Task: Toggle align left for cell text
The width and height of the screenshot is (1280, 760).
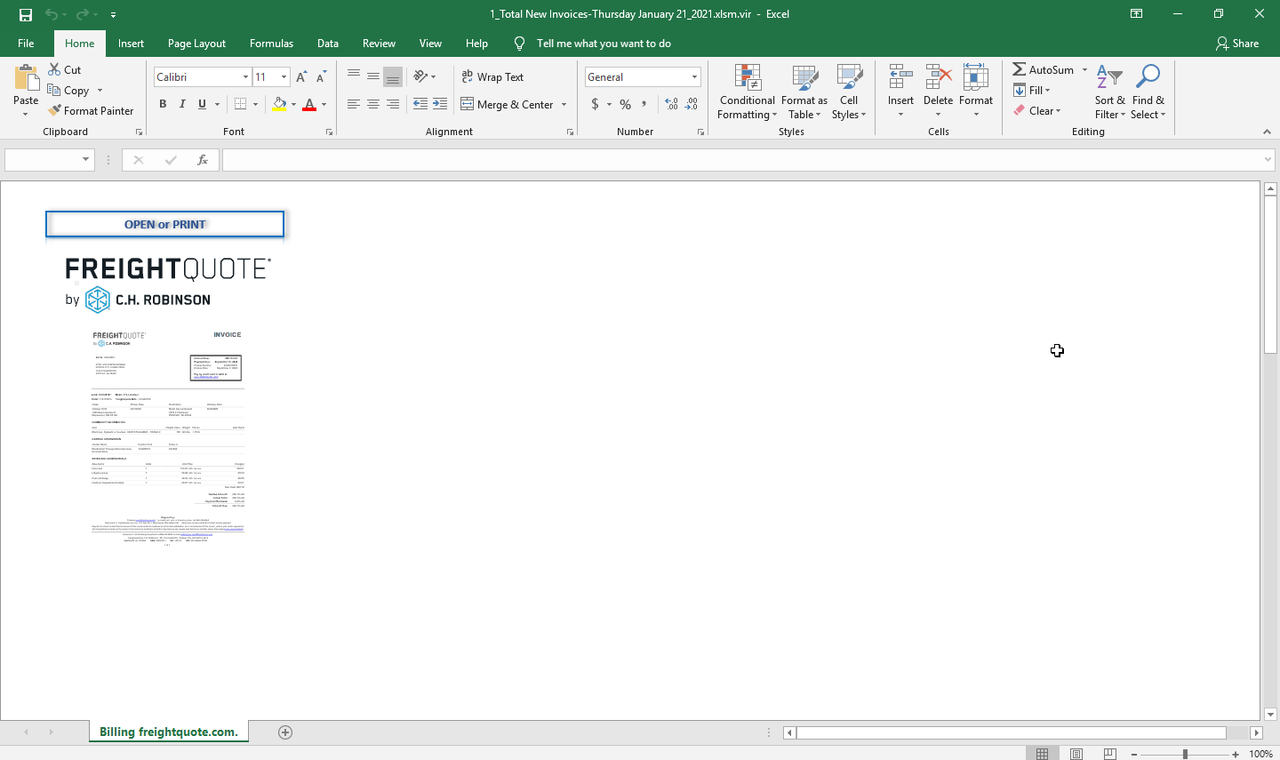Action: pos(353,104)
